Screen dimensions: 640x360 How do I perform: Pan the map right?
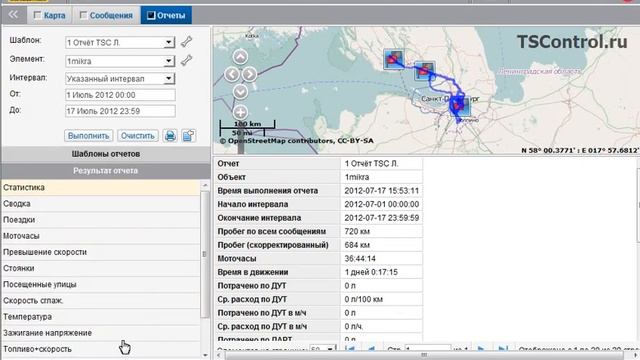coord(249,74)
